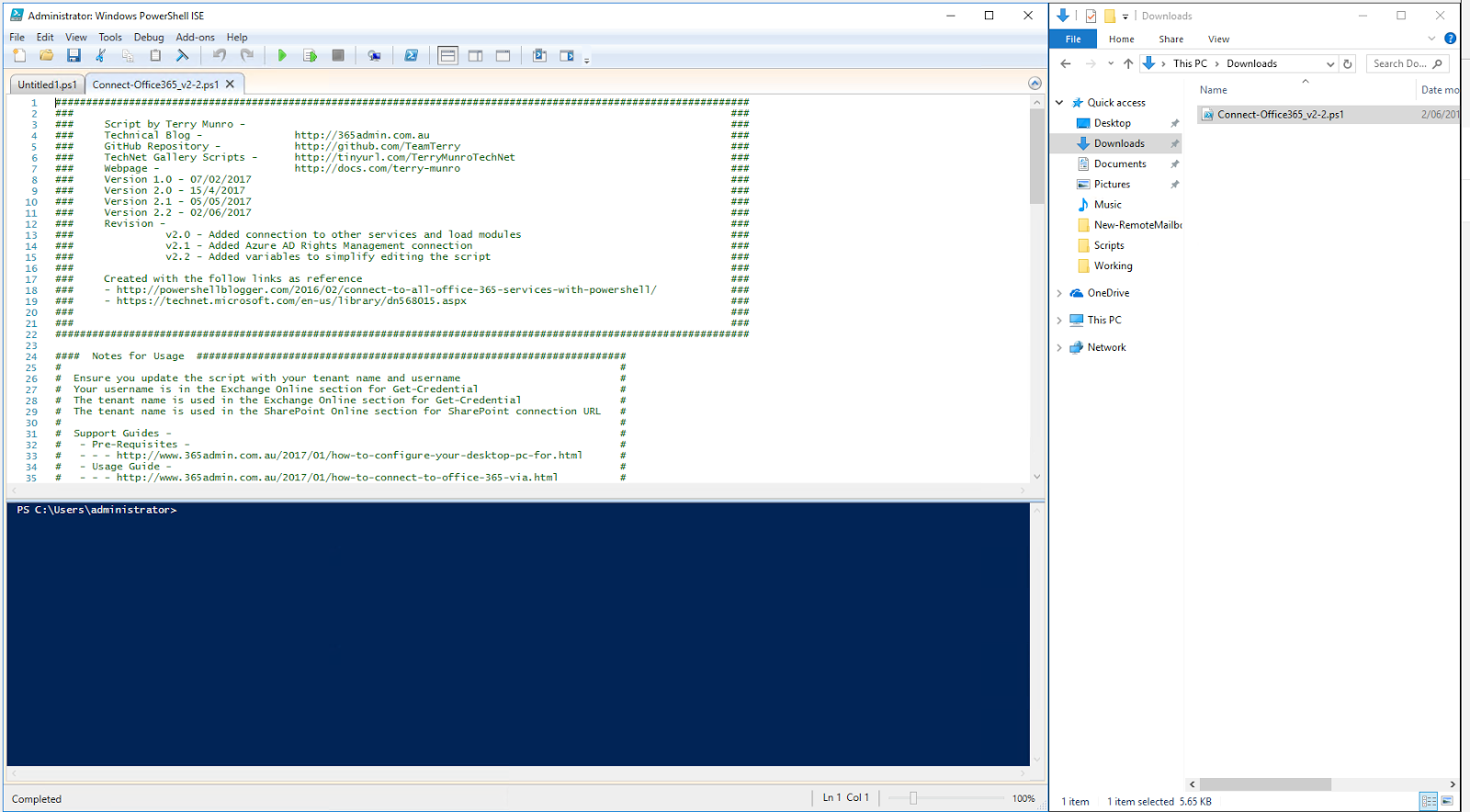Click the Search Downloads box
The image size is (1470, 812).
tap(1408, 63)
